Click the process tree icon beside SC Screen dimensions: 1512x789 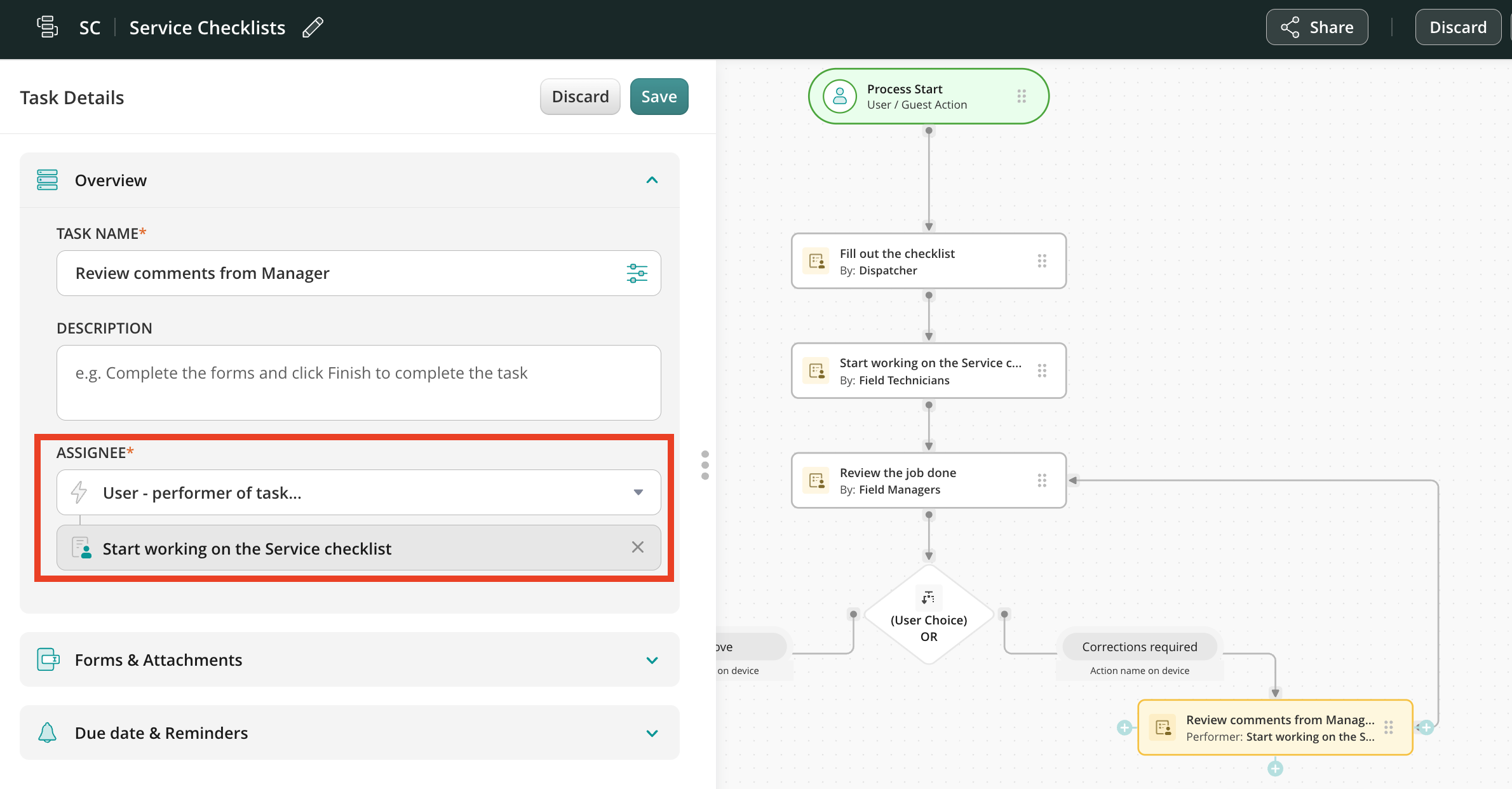click(48, 27)
